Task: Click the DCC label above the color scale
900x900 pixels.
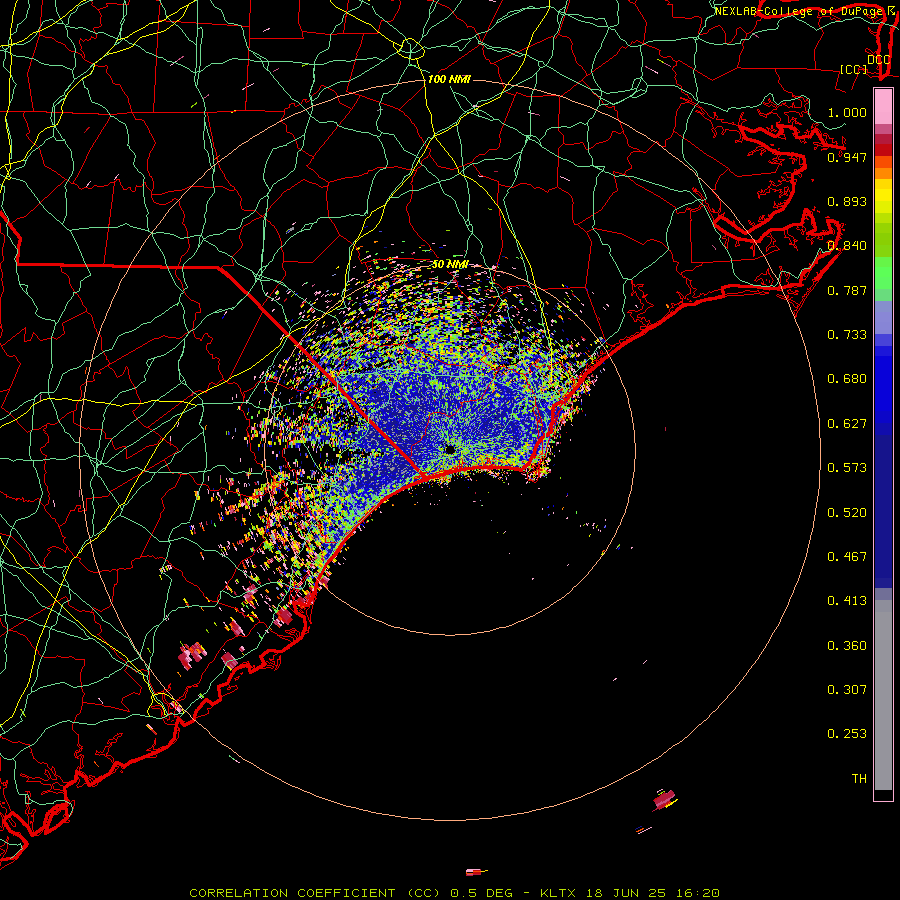Action: tap(879, 59)
